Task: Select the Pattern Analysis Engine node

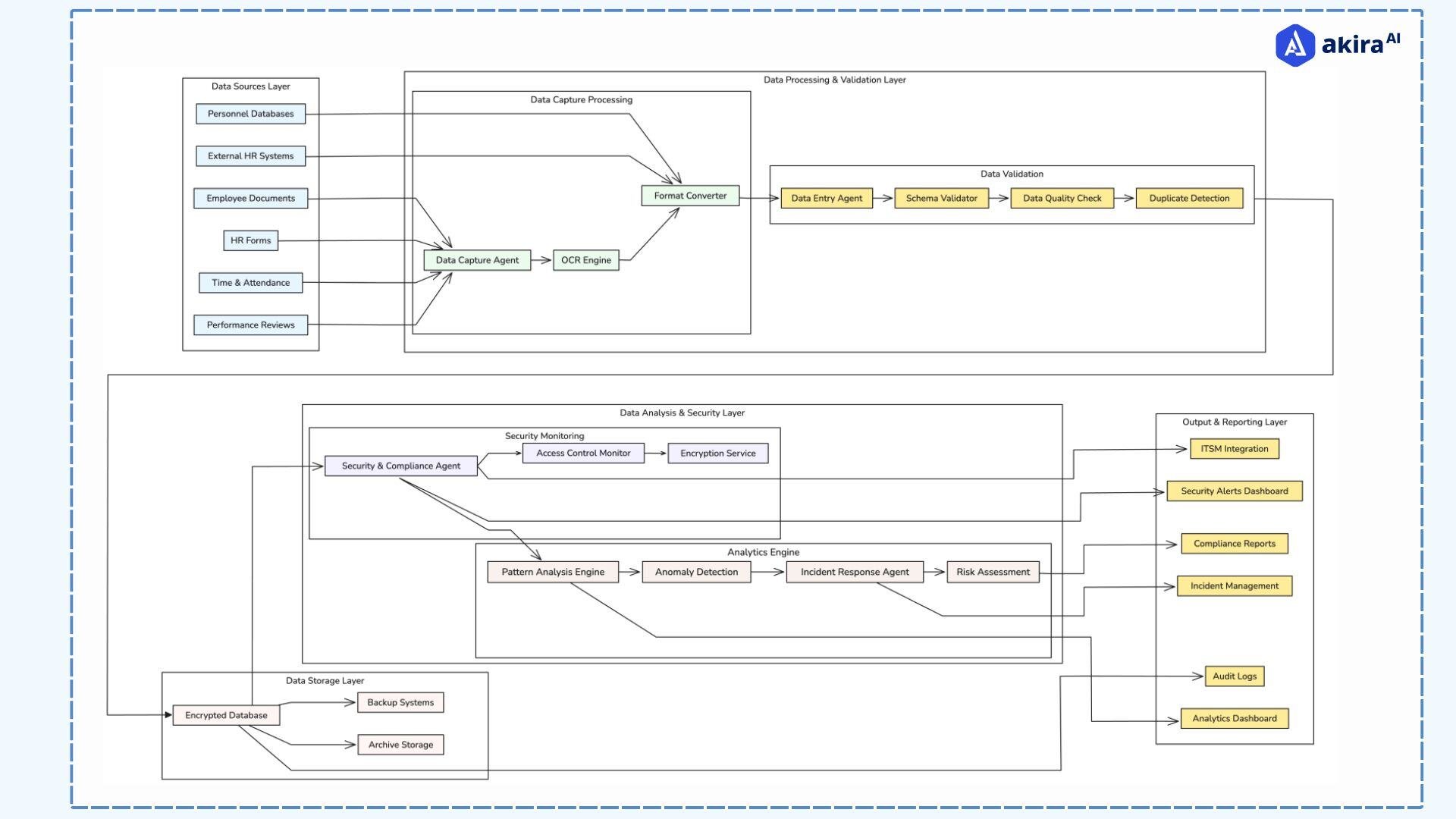Action: pyautogui.click(x=553, y=572)
